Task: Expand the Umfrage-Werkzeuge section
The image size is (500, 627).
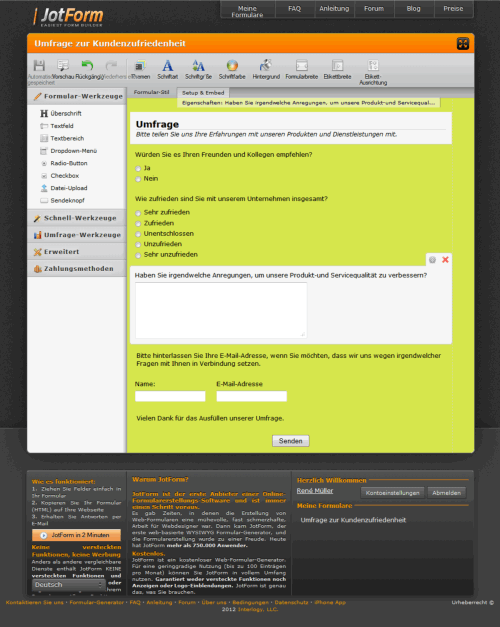Action: click(76, 235)
